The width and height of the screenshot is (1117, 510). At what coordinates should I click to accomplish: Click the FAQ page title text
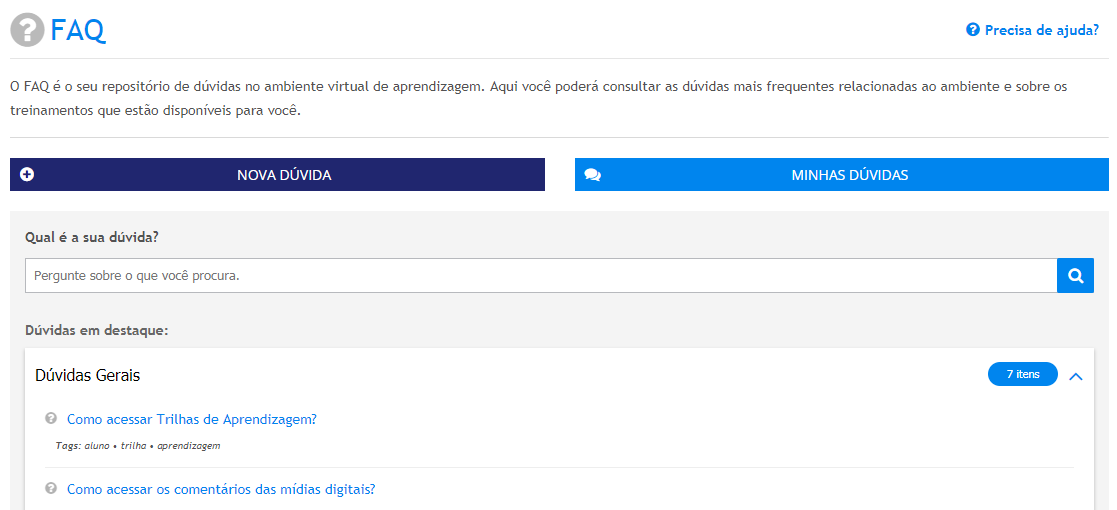(x=78, y=31)
